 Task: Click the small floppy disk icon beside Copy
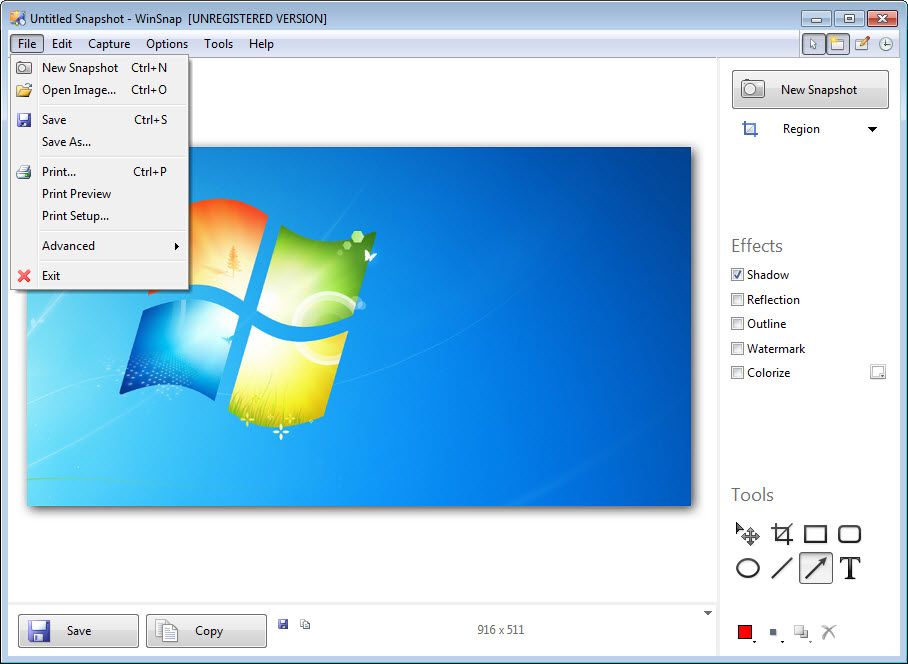point(283,624)
